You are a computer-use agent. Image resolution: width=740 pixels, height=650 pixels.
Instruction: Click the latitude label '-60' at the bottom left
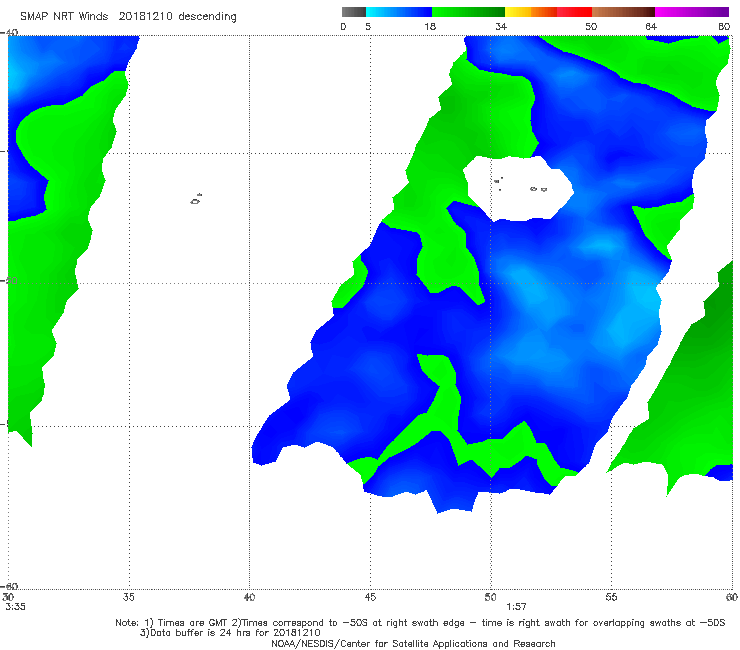pyautogui.click(x=9, y=586)
